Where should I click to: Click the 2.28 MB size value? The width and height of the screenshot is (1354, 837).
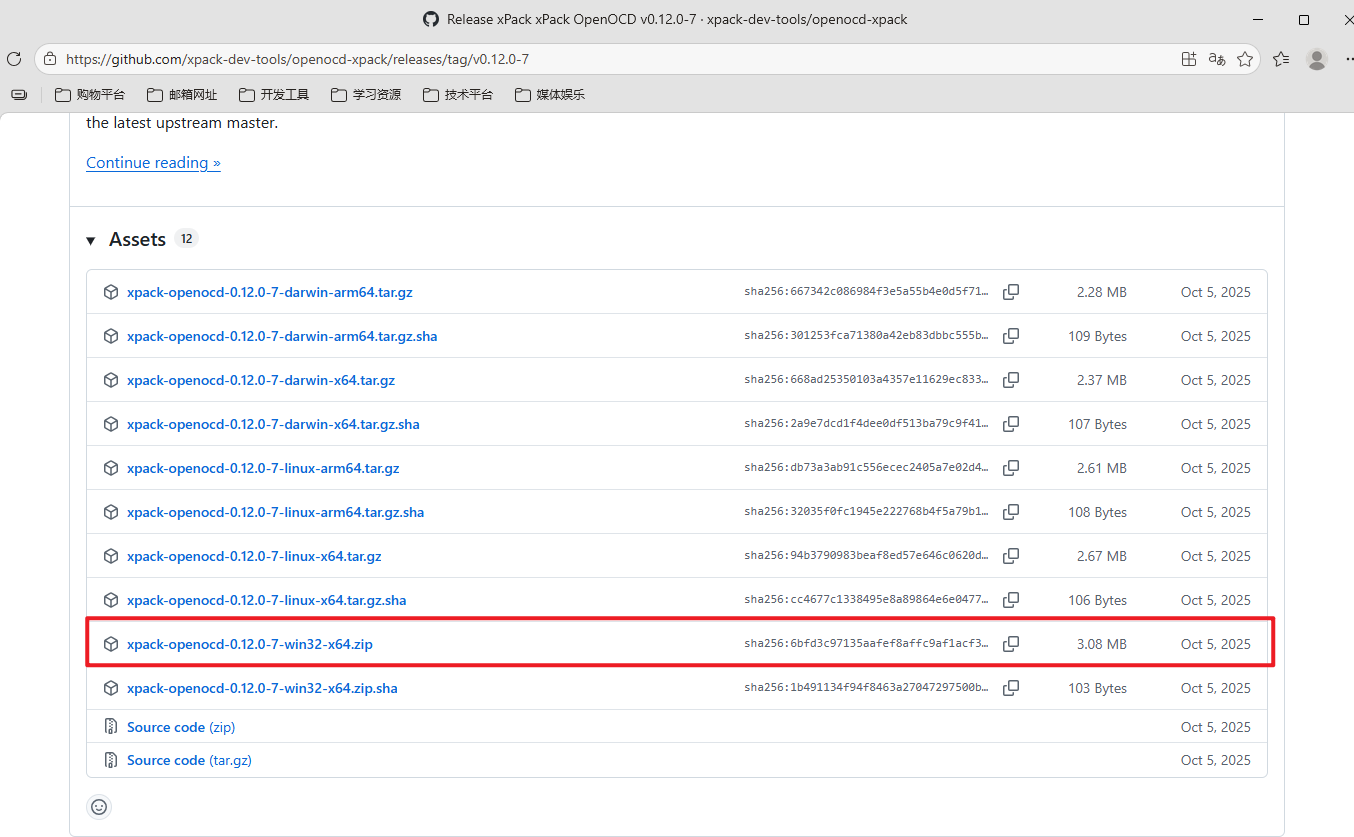(1101, 292)
